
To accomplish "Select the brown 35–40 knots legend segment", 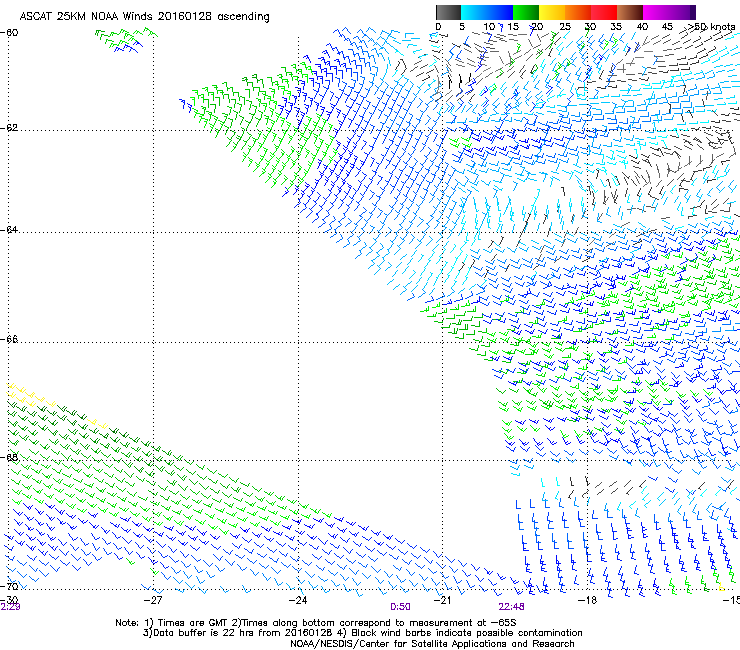I will (x=630, y=12).
